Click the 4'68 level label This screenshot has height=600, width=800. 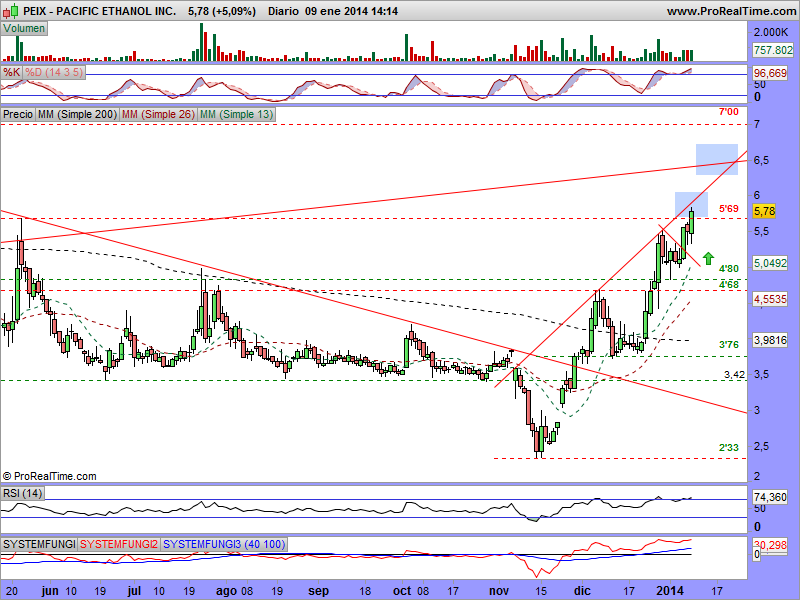coord(729,285)
